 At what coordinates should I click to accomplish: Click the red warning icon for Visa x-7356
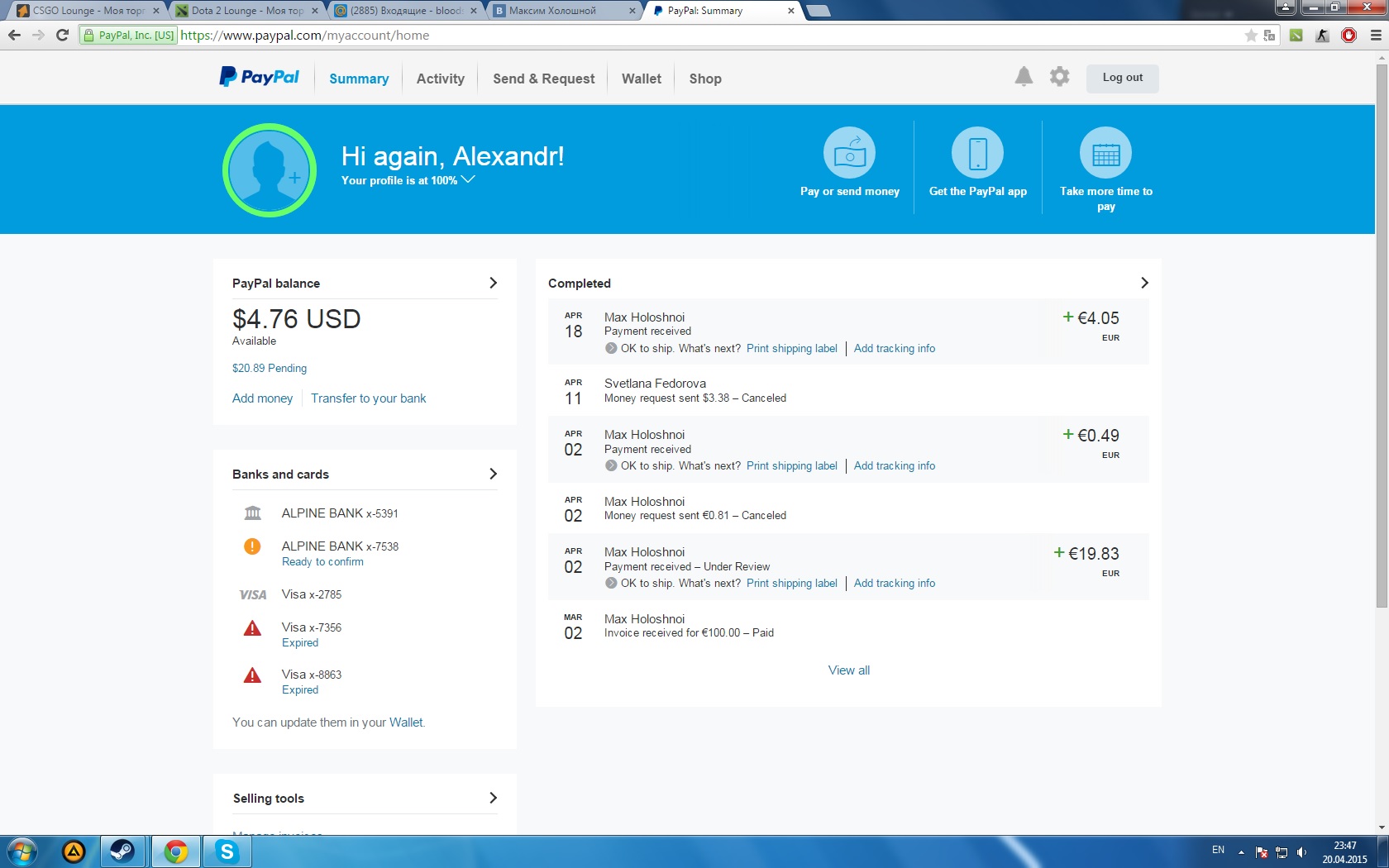(252, 628)
